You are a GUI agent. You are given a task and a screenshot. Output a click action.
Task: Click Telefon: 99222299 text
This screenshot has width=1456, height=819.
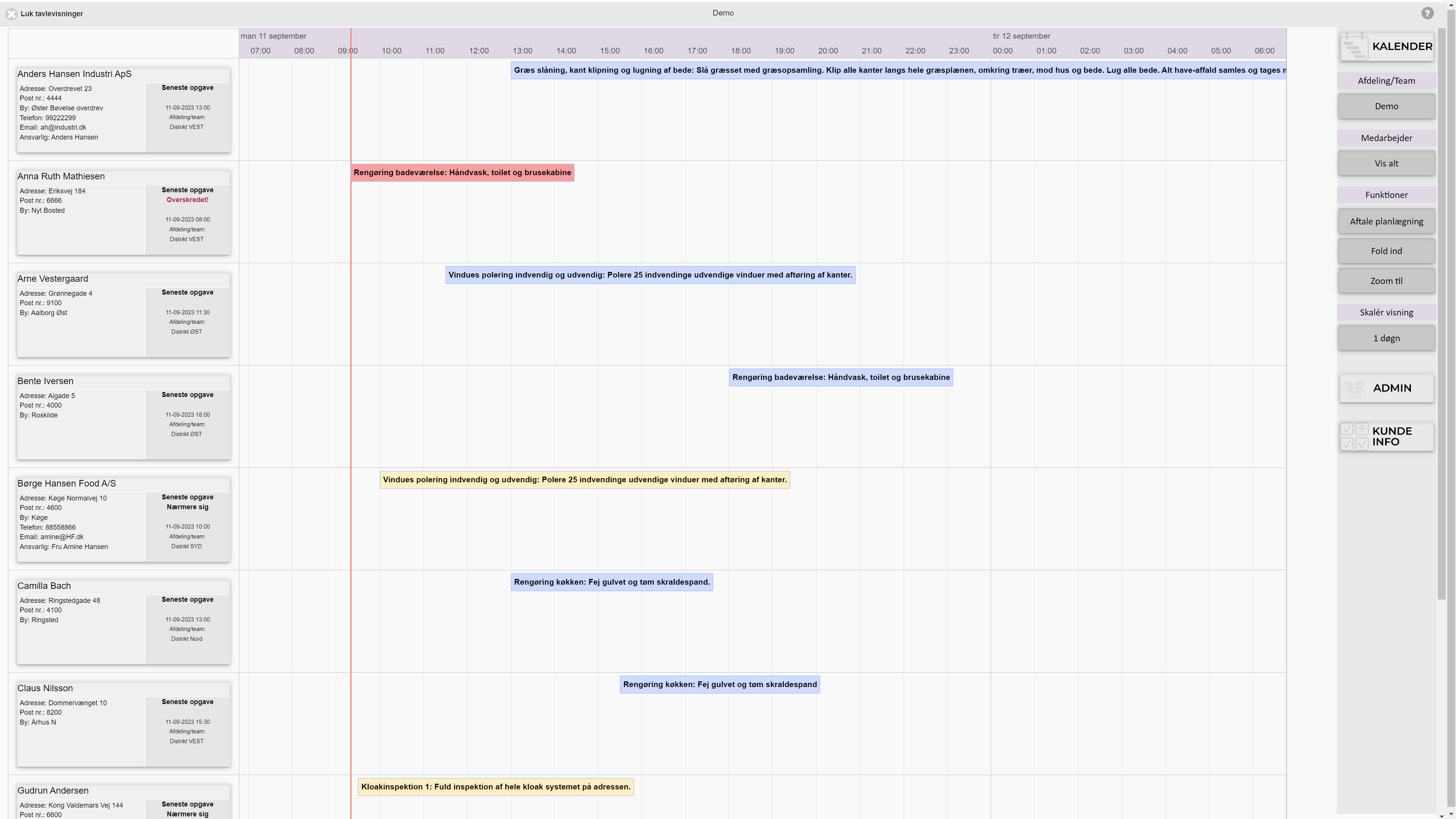[47, 118]
